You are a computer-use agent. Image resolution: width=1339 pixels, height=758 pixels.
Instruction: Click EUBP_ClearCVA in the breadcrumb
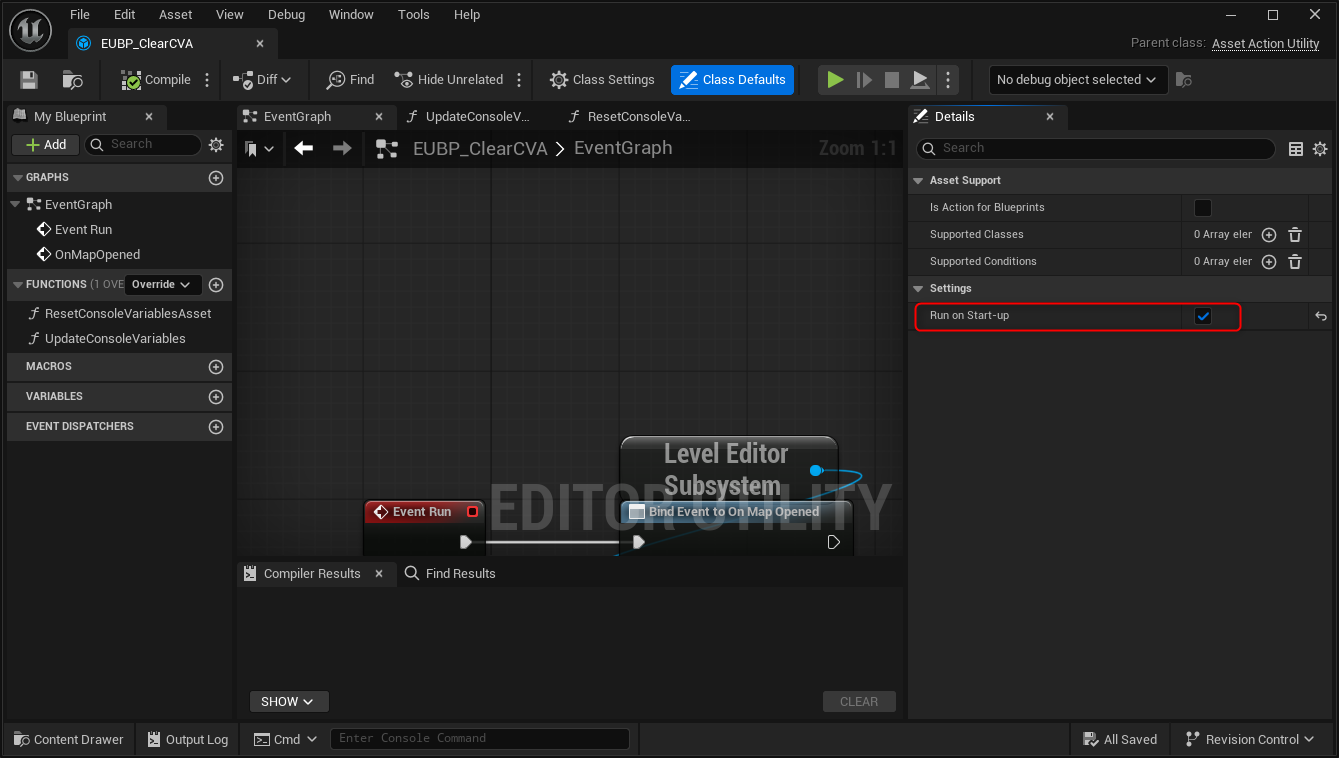click(x=480, y=148)
